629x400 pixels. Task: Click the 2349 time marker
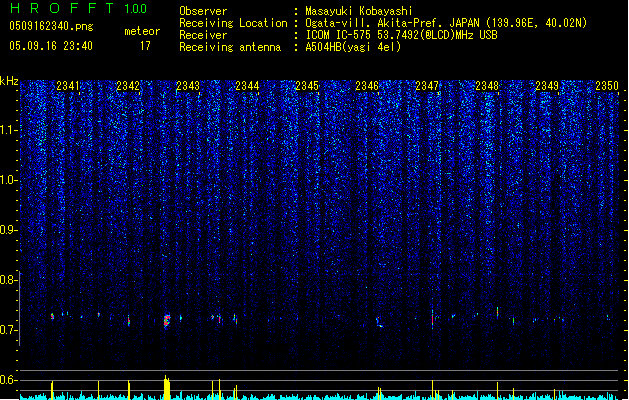click(547, 86)
